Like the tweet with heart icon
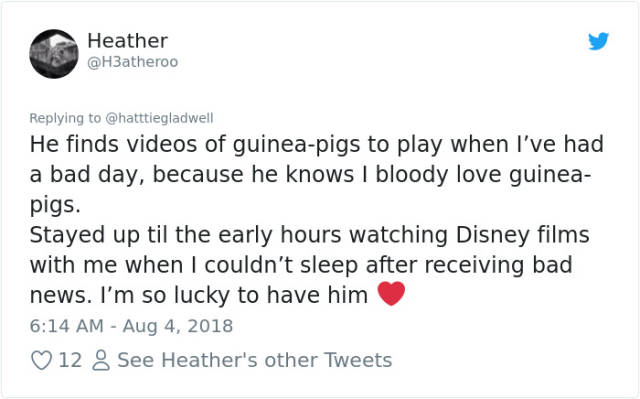 [x=41, y=360]
